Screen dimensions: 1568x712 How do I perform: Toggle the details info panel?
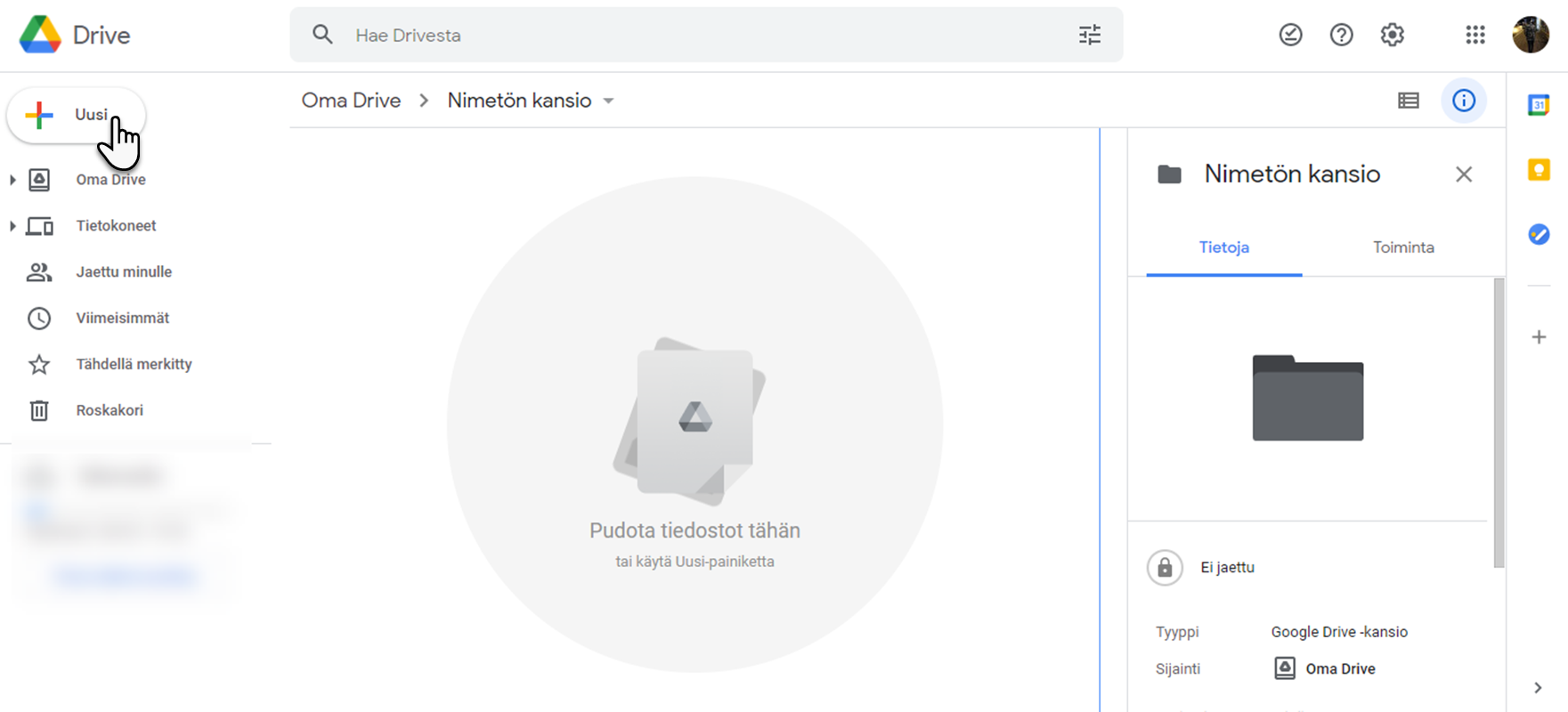[x=1463, y=101]
